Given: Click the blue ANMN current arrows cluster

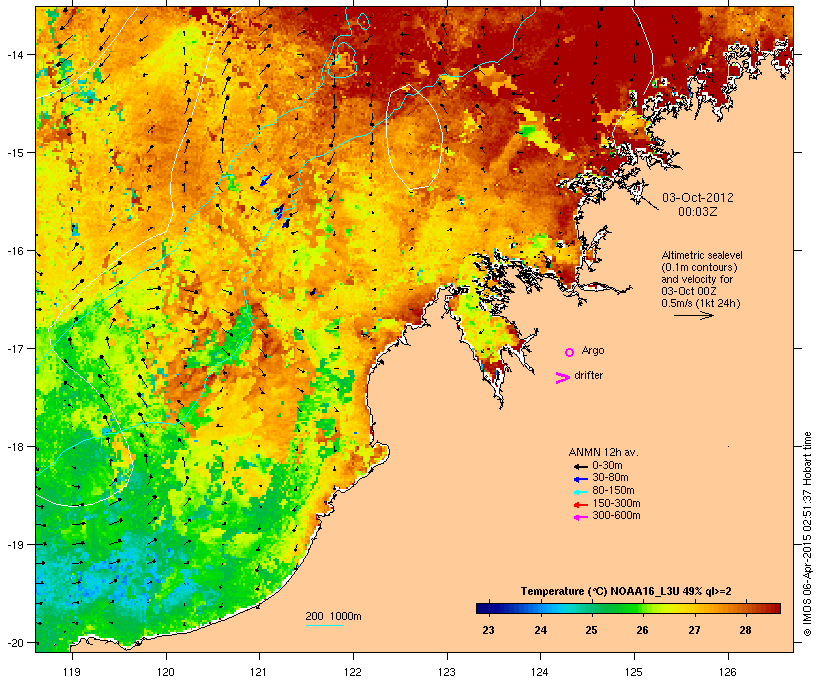Looking at the screenshot, I should (x=275, y=201).
